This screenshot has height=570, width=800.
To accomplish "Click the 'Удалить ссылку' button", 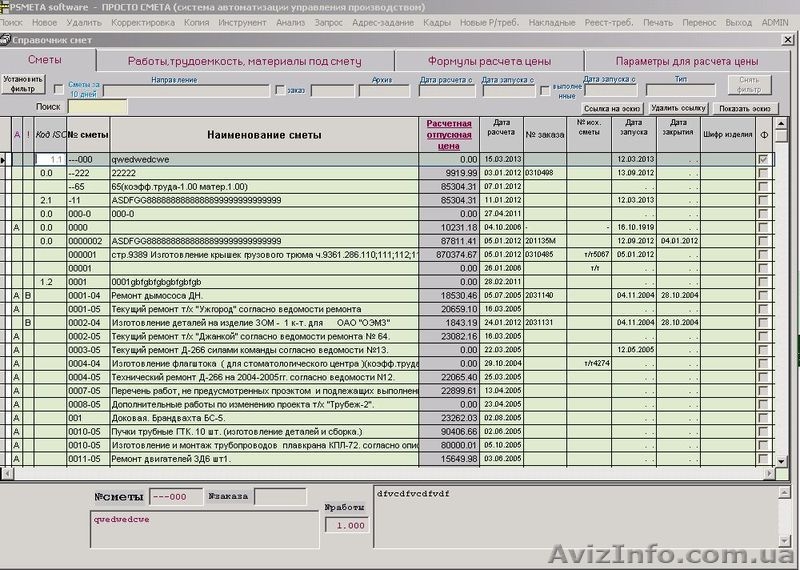I will coord(678,107).
